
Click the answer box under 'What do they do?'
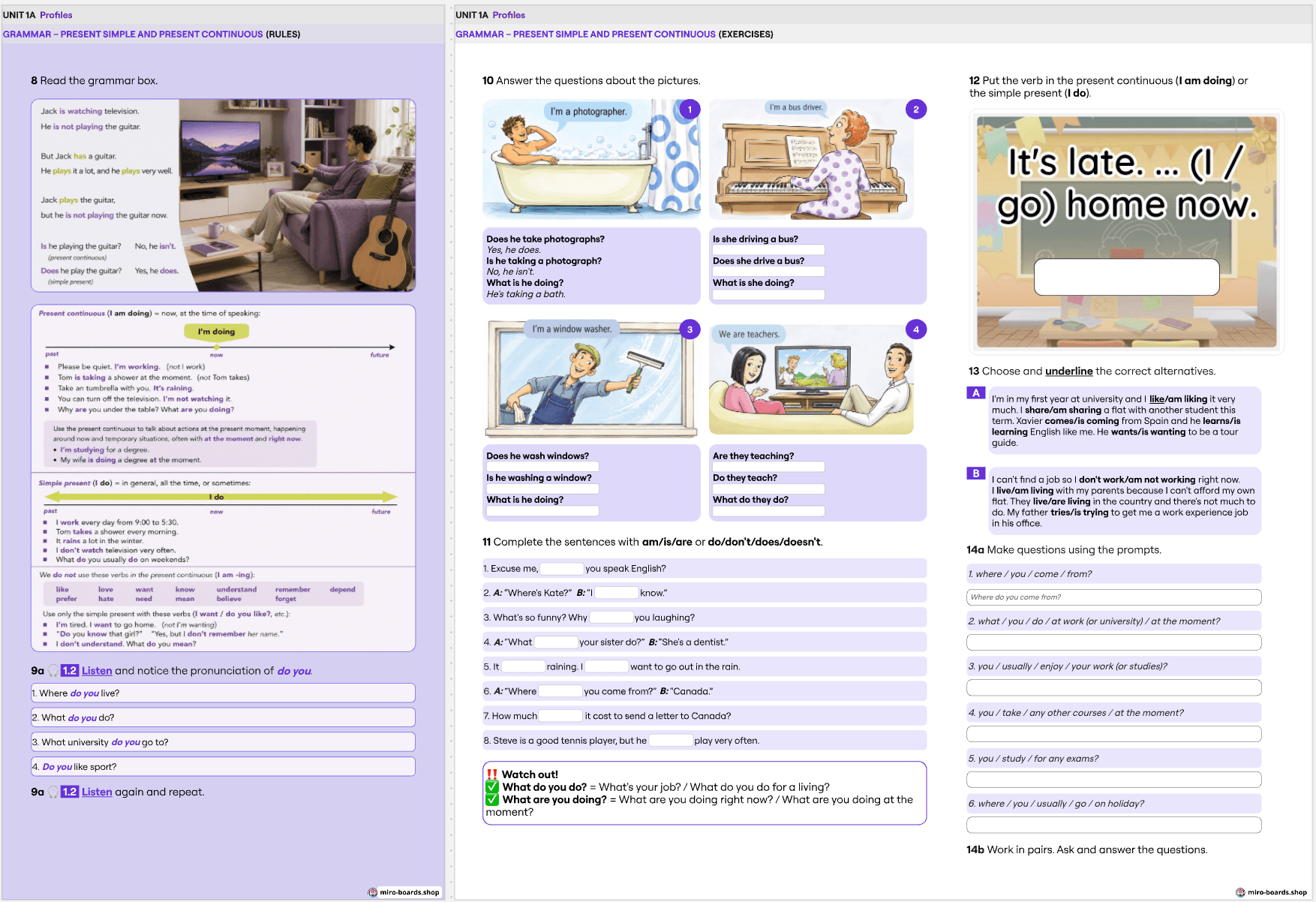[x=768, y=511]
